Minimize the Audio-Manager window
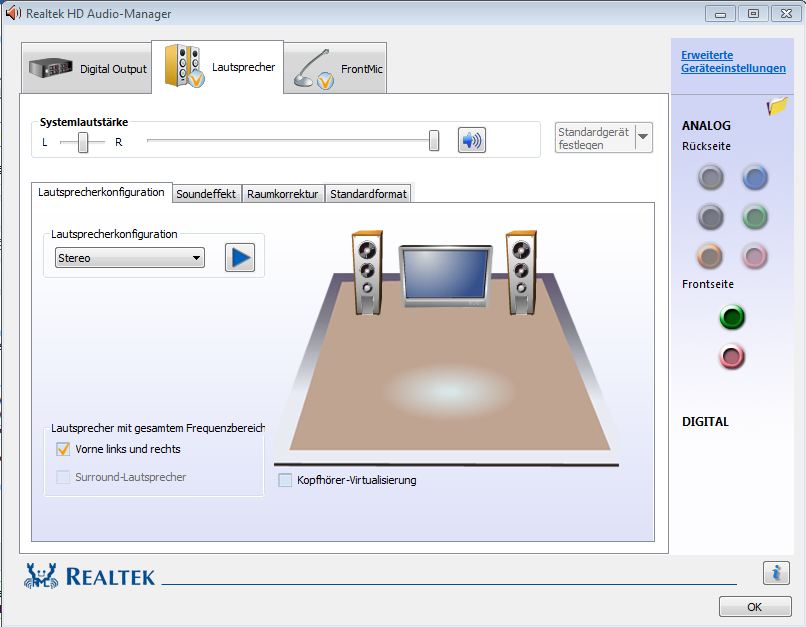The image size is (806, 627). click(x=721, y=14)
